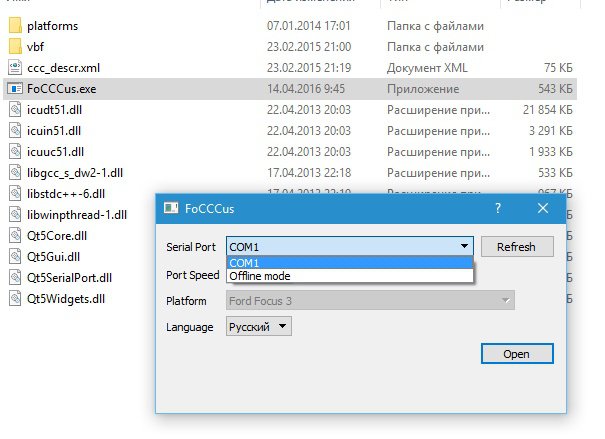Viewport: 605px width, 439px height.
Task: Click the FoCCCus dialog title bar icon
Action: click(171, 208)
